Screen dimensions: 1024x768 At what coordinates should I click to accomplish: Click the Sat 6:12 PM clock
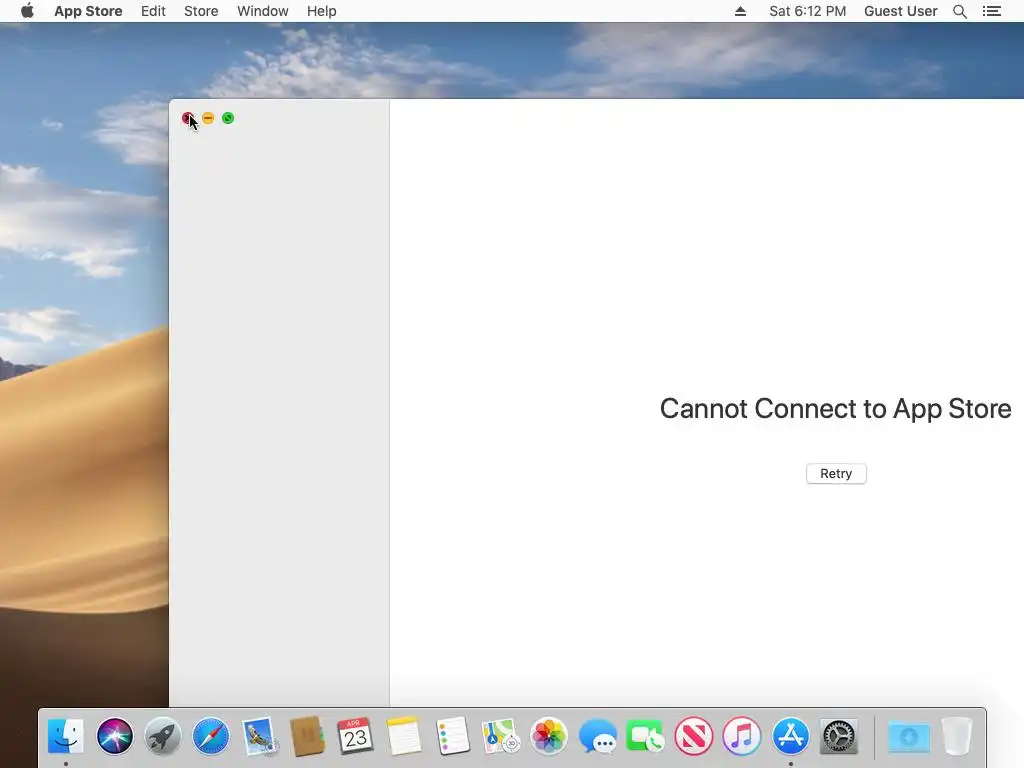(x=807, y=11)
